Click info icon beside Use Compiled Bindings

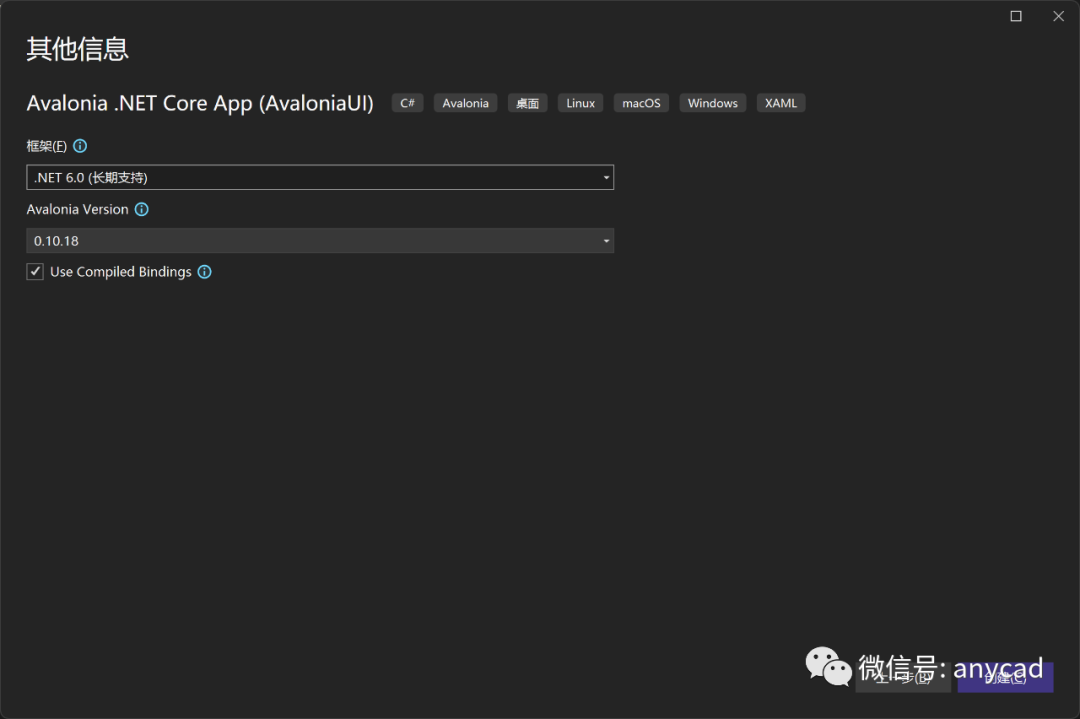[x=205, y=272]
